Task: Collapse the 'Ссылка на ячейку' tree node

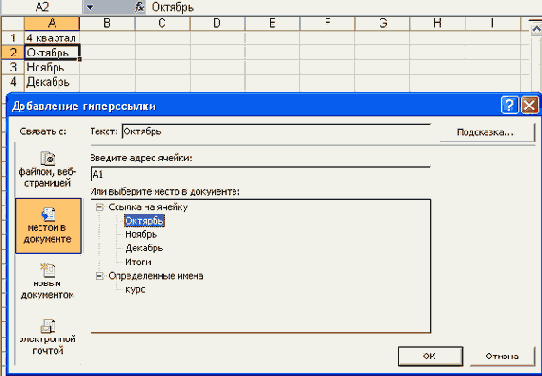Action: click(100, 207)
